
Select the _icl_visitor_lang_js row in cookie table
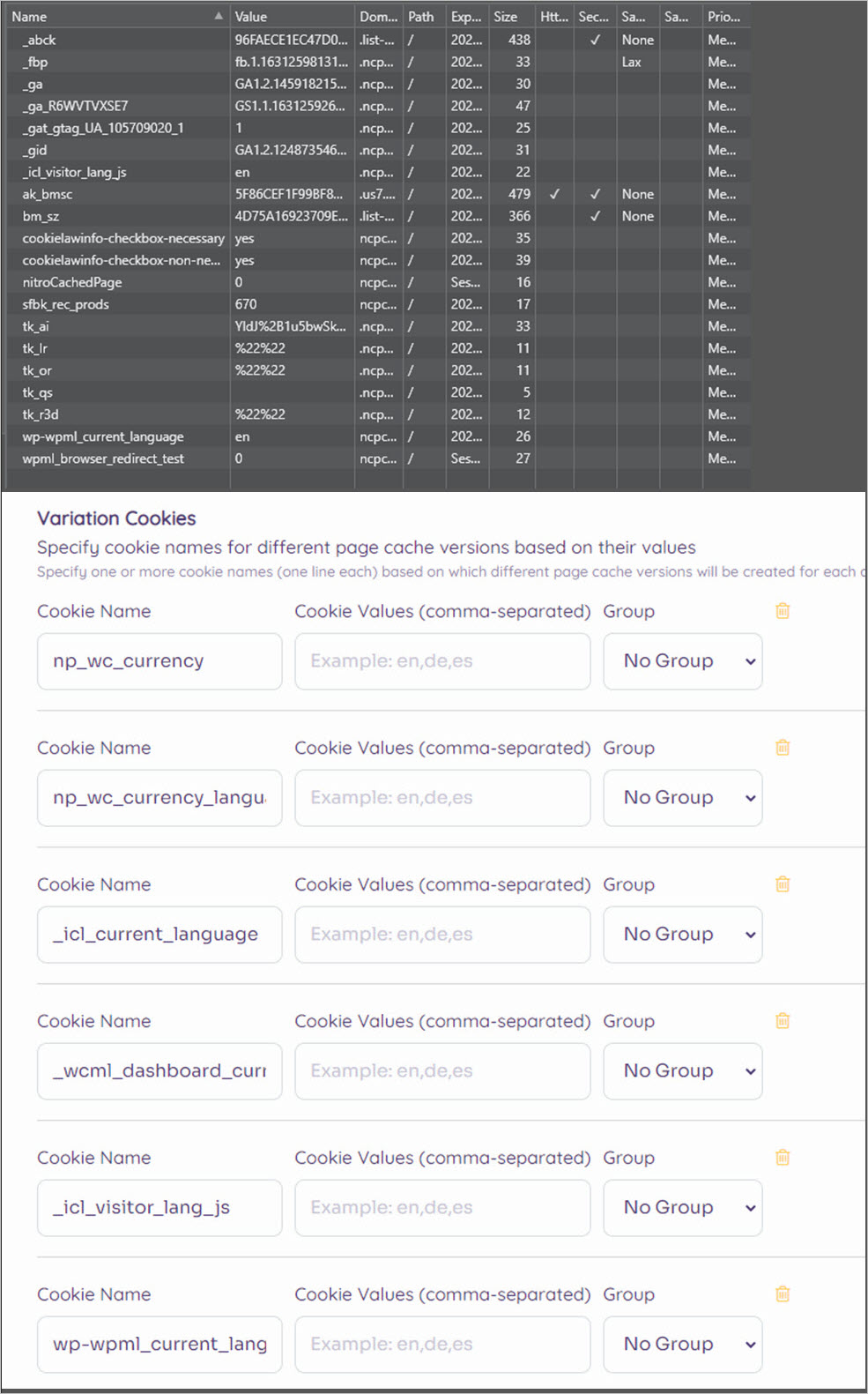(x=379, y=172)
